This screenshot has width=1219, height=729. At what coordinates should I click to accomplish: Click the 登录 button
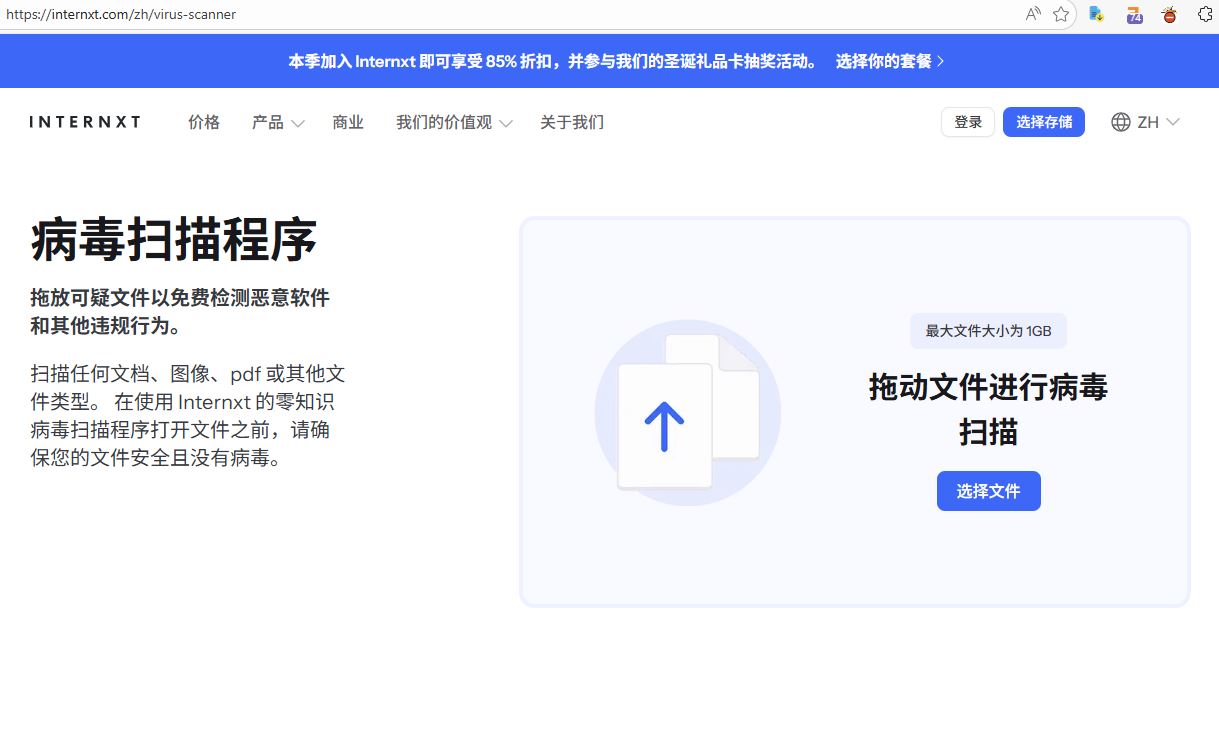[967, 122]
